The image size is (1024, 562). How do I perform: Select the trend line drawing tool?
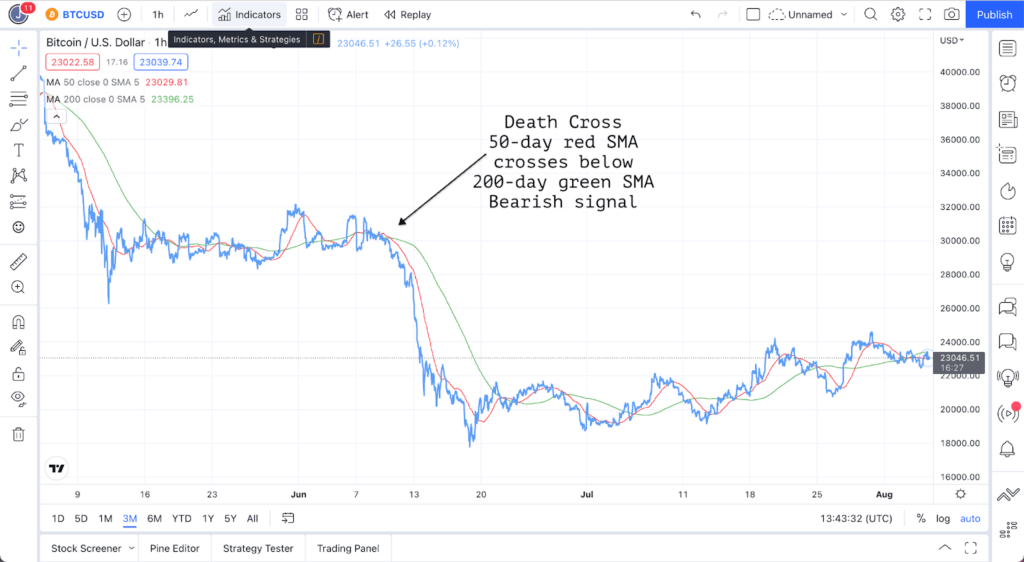tap(18, 73)
